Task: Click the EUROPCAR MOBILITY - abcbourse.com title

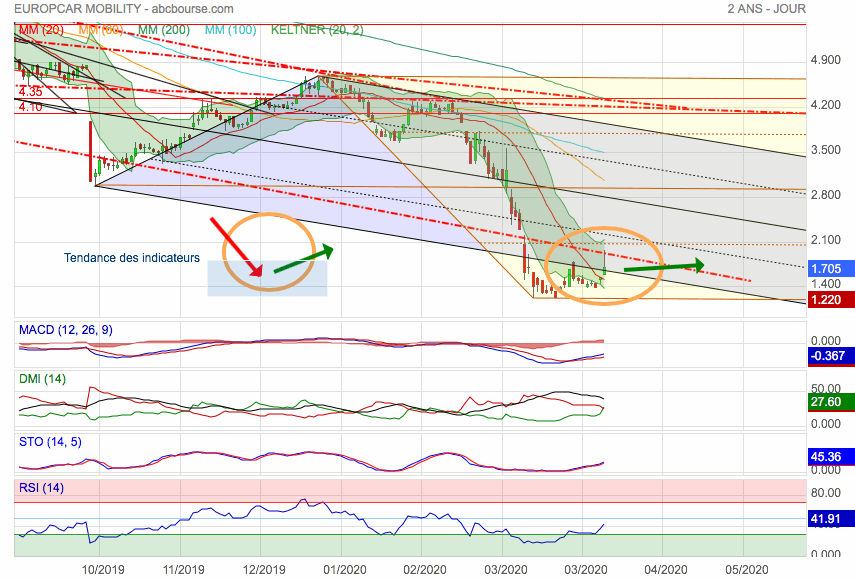Action: pyautogui.click(x=124, y=9)
